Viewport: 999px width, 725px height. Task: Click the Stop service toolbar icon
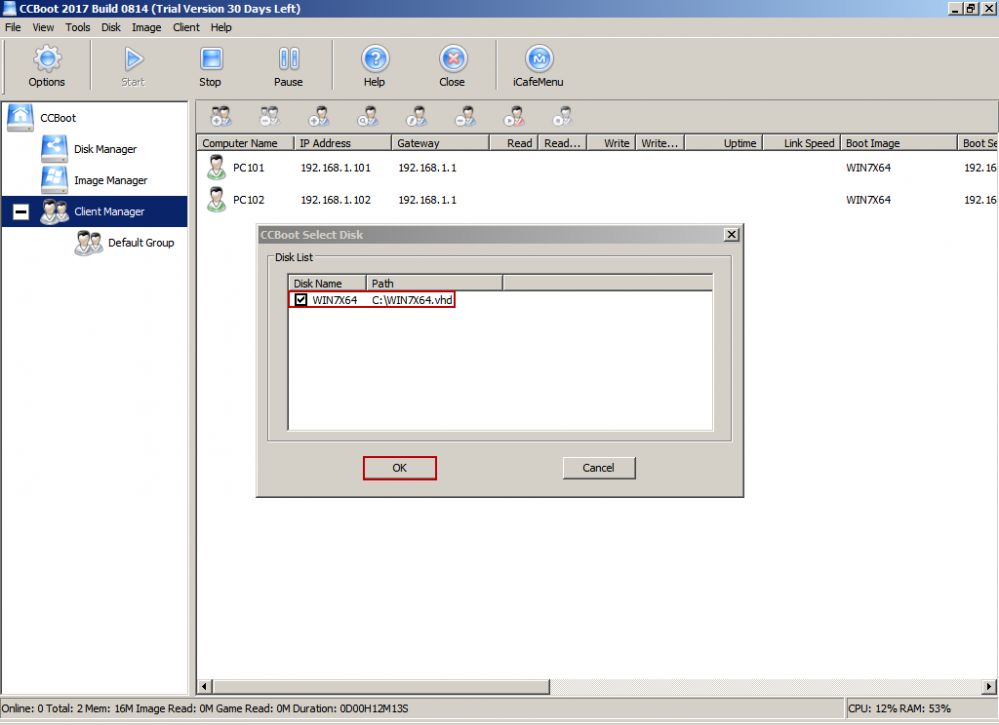point(211,59)
